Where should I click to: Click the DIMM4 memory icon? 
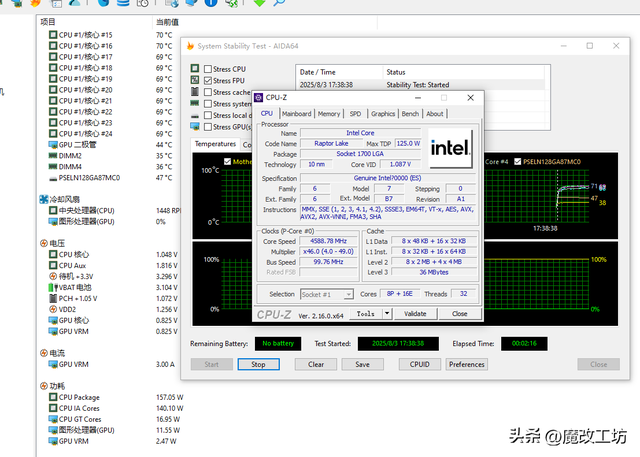pos(53,166)
